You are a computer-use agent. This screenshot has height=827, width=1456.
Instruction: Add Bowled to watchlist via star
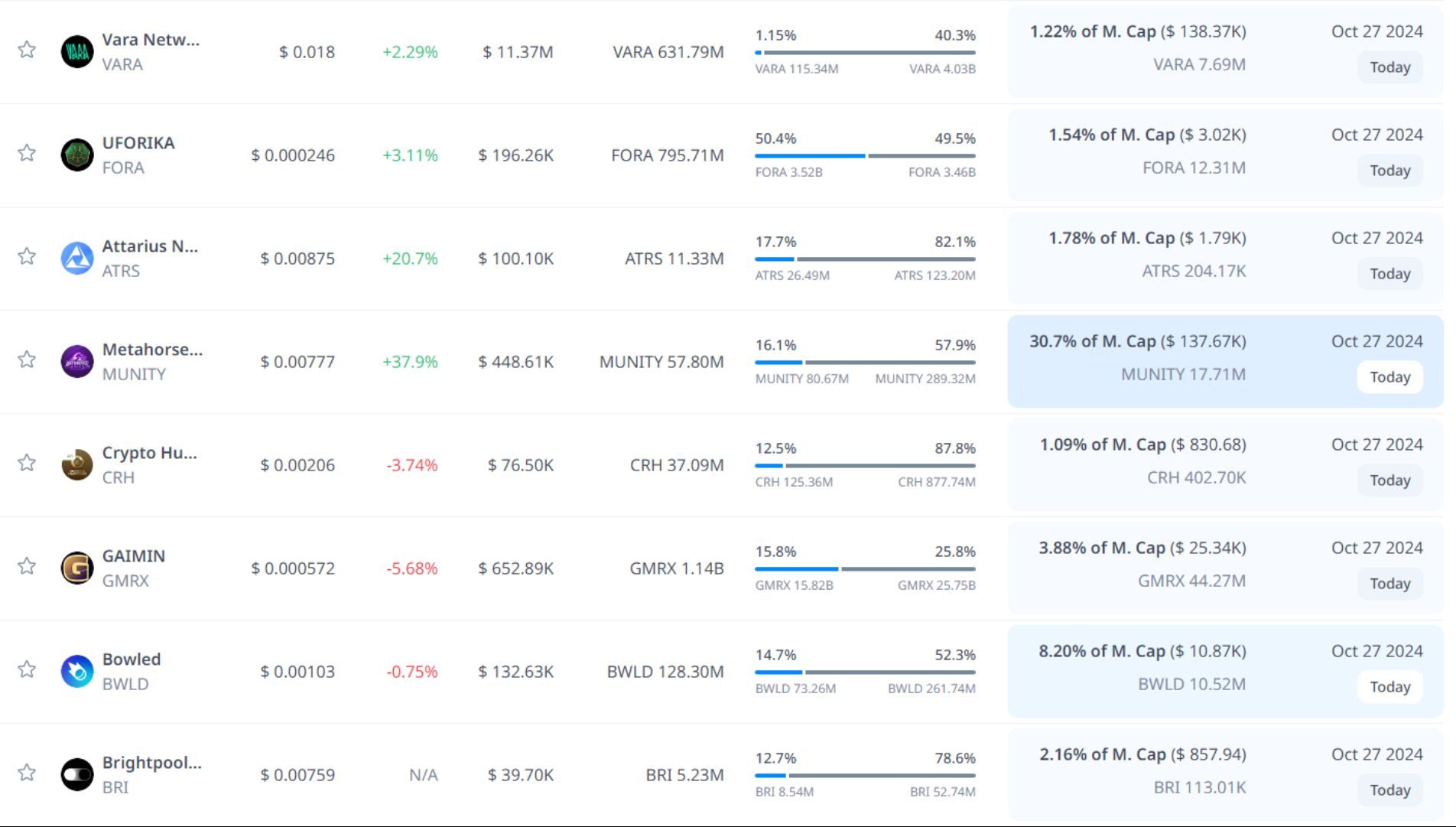click(27, 669)
